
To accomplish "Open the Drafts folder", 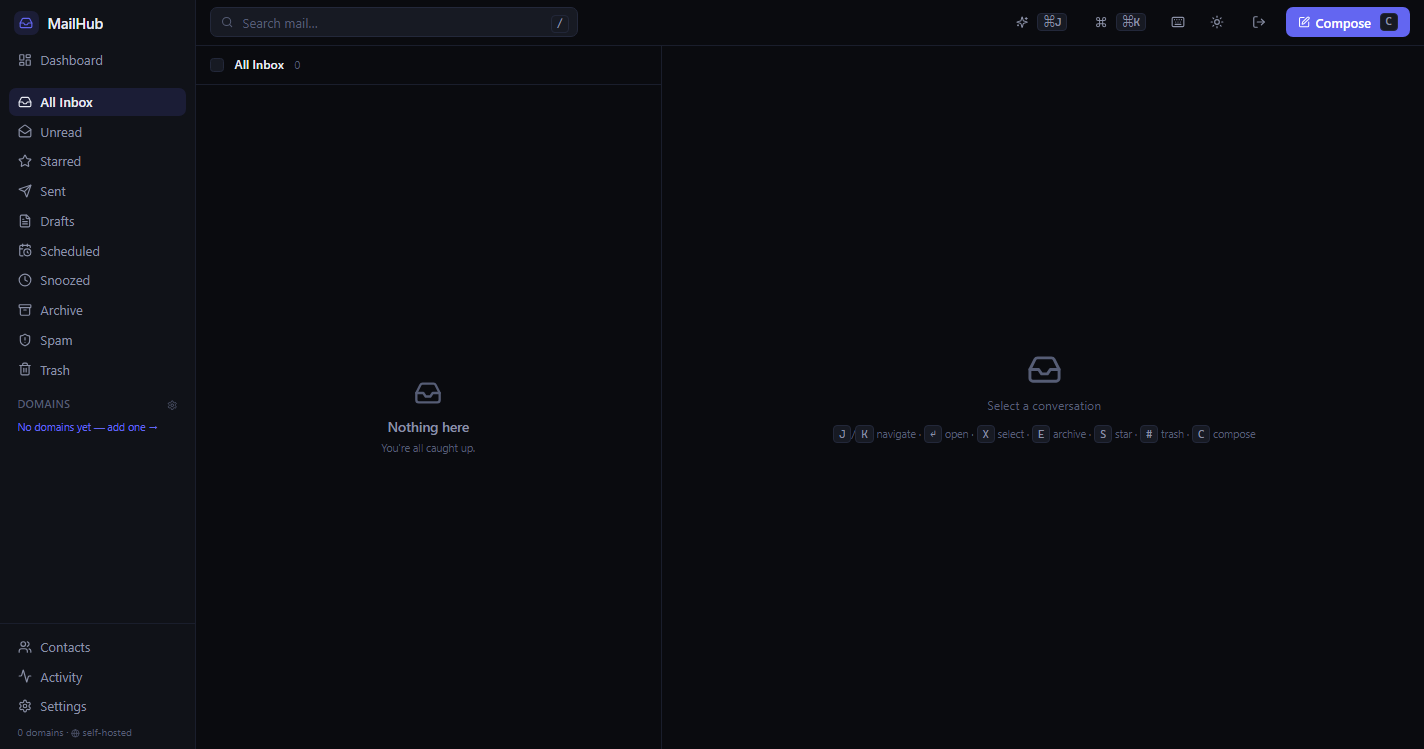I will tap(97, 221).
